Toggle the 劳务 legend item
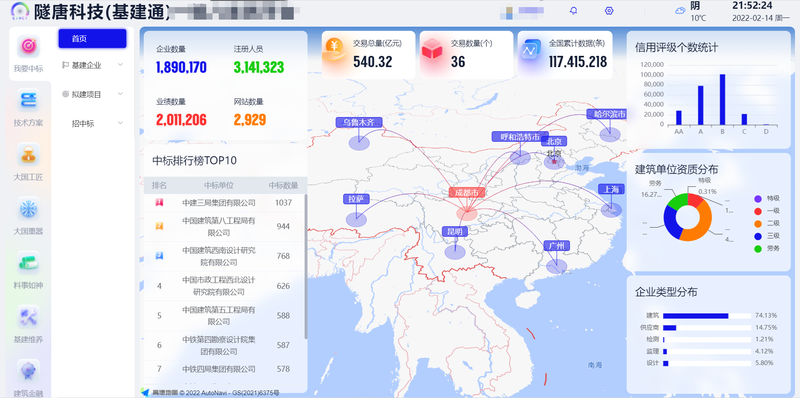 [767, 248]
